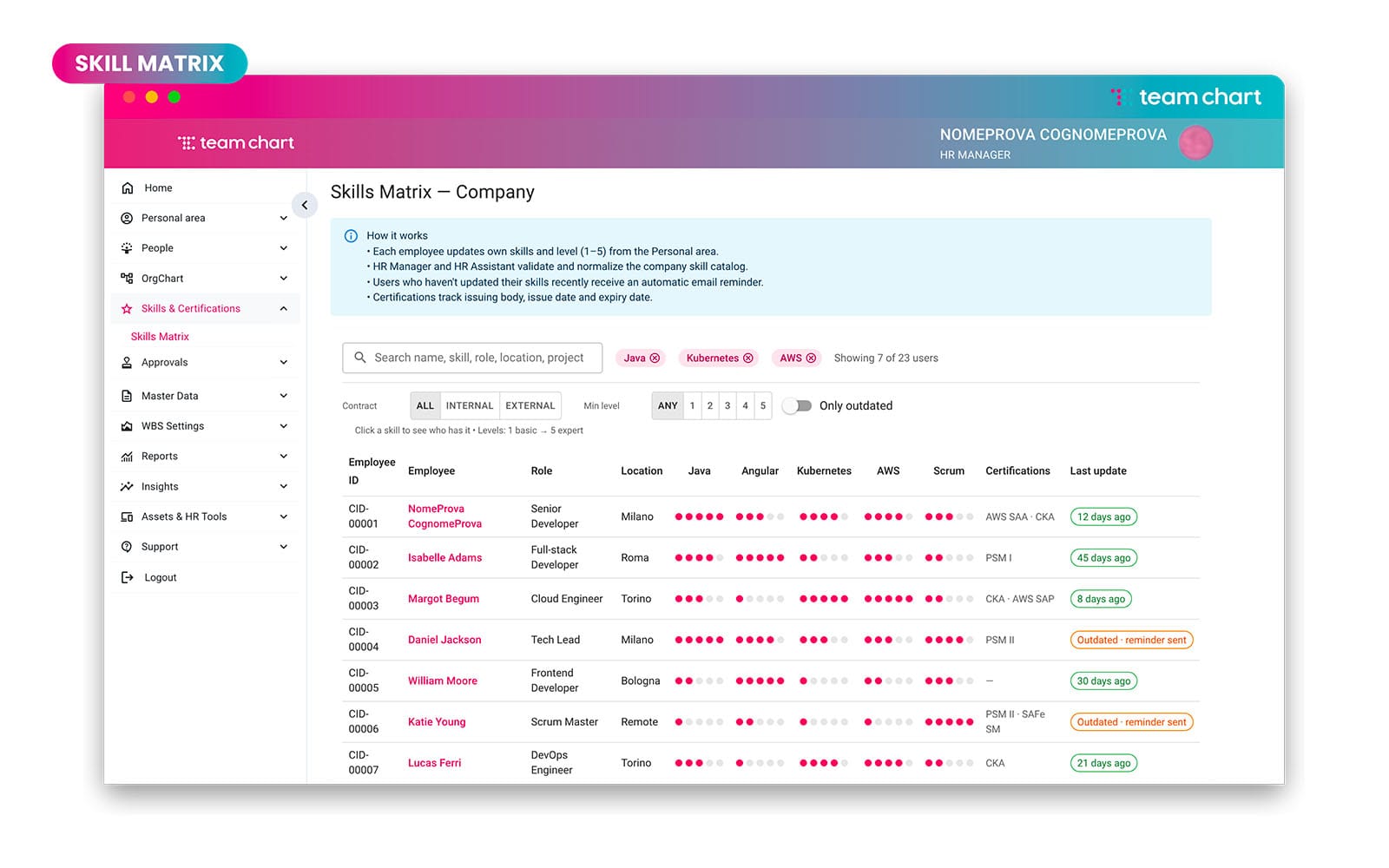Screen dimensions: 1389x868
Task: Click Katie Young's Outdated reminder sent badge
Action: point(1131,722)
